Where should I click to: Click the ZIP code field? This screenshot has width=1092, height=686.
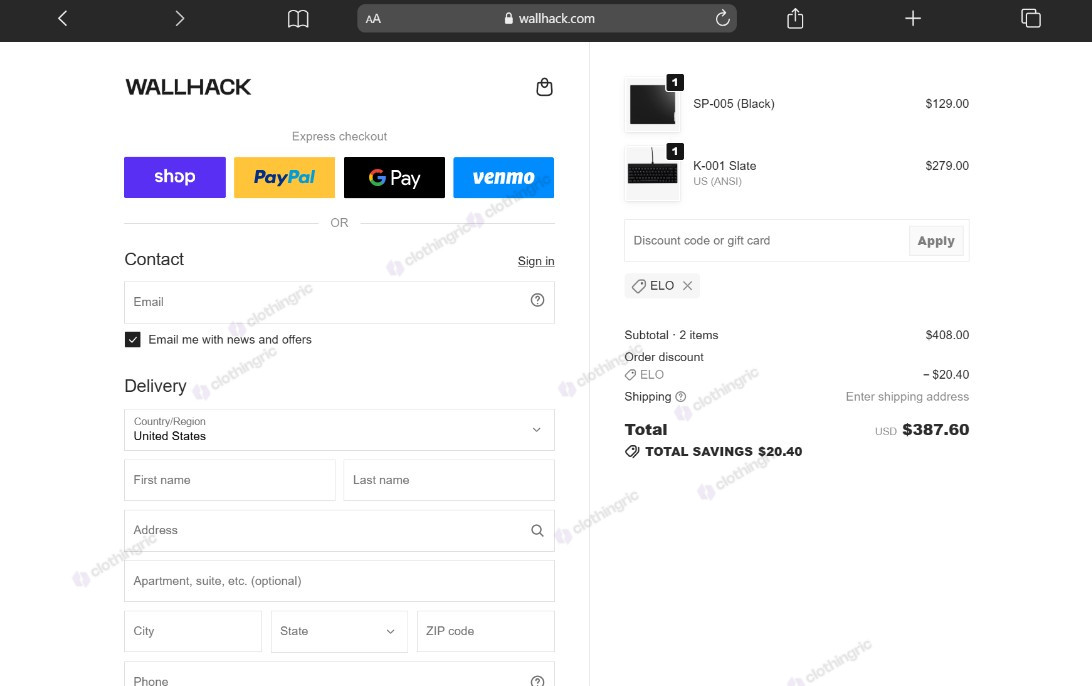click(485, 631)
